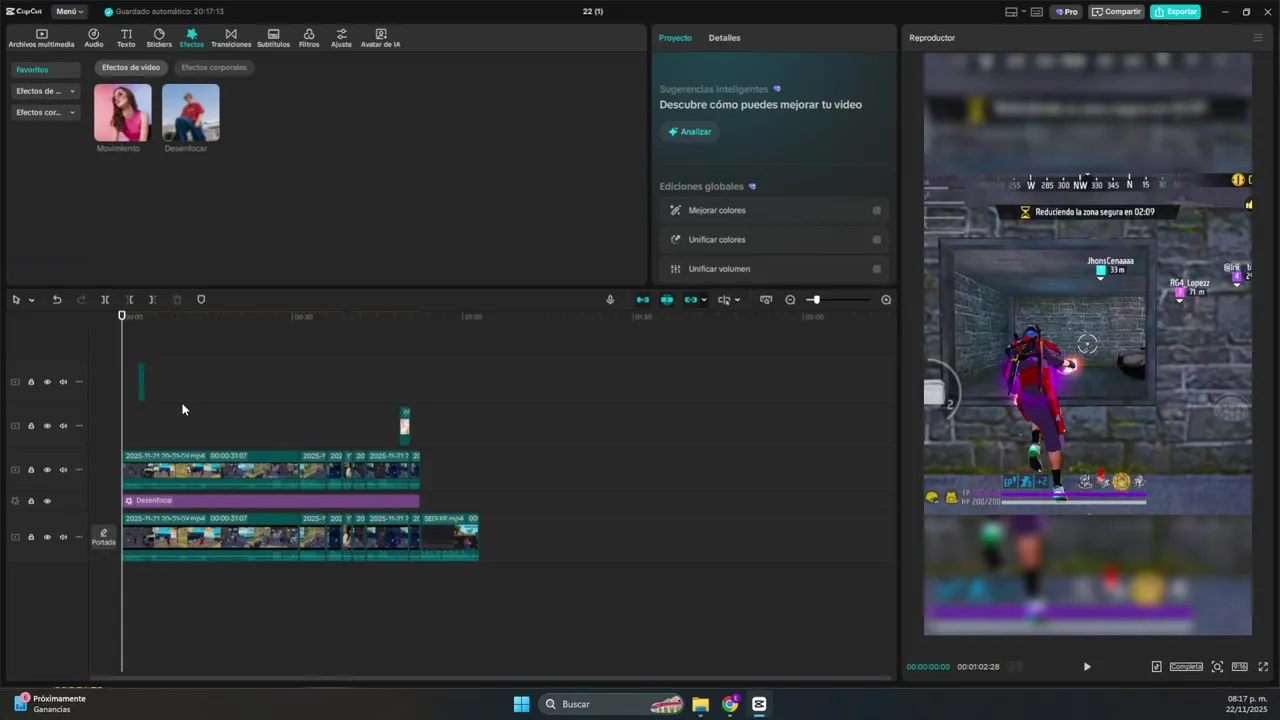The image size is (1280, 720).
Task: Click the trim left of playhead icon
Action: pyautogui.click(x=130, y=300)
